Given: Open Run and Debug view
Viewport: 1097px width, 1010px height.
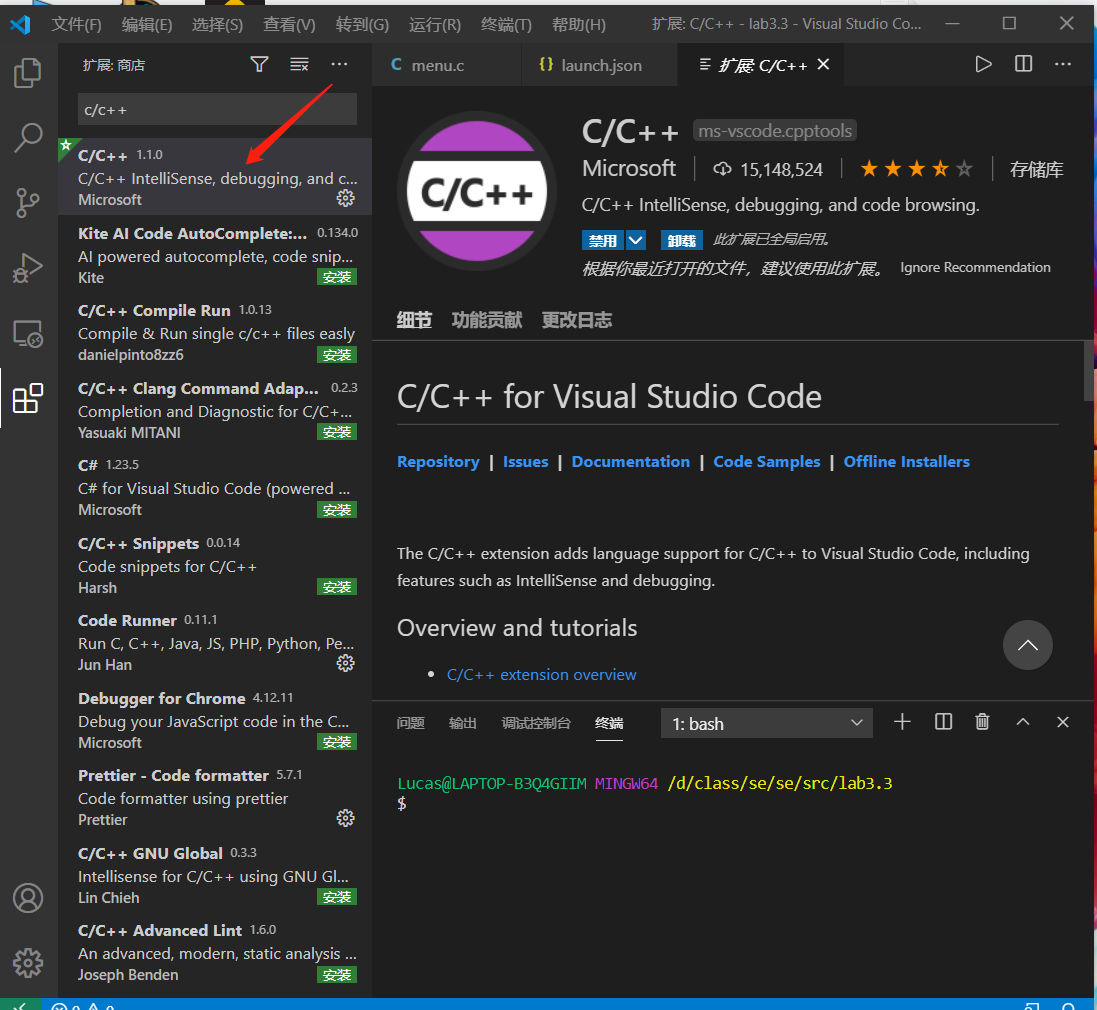Looking at the screenshot, I should pos(28,268).
